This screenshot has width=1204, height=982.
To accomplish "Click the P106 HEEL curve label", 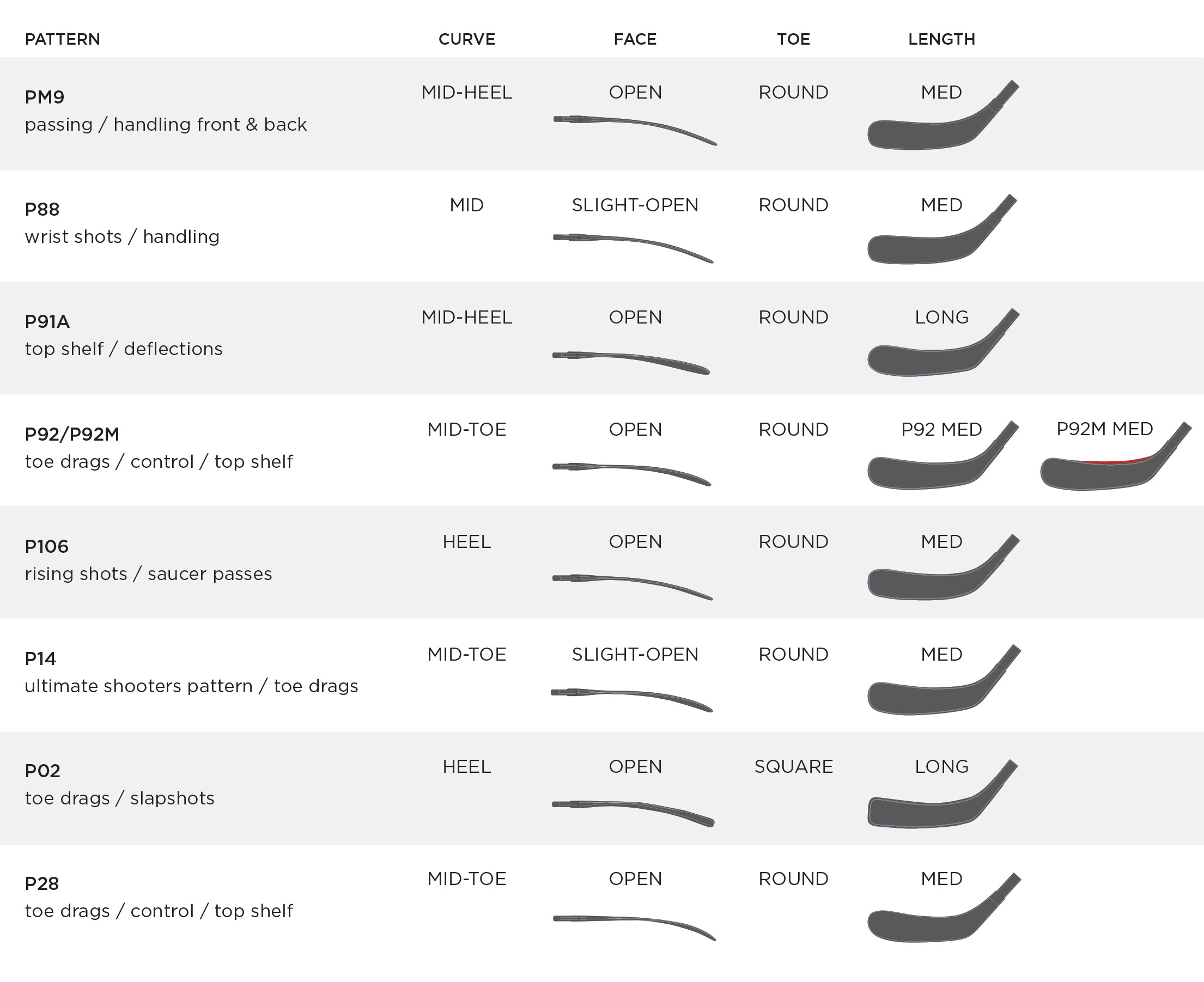I will (x=467, y=541).
